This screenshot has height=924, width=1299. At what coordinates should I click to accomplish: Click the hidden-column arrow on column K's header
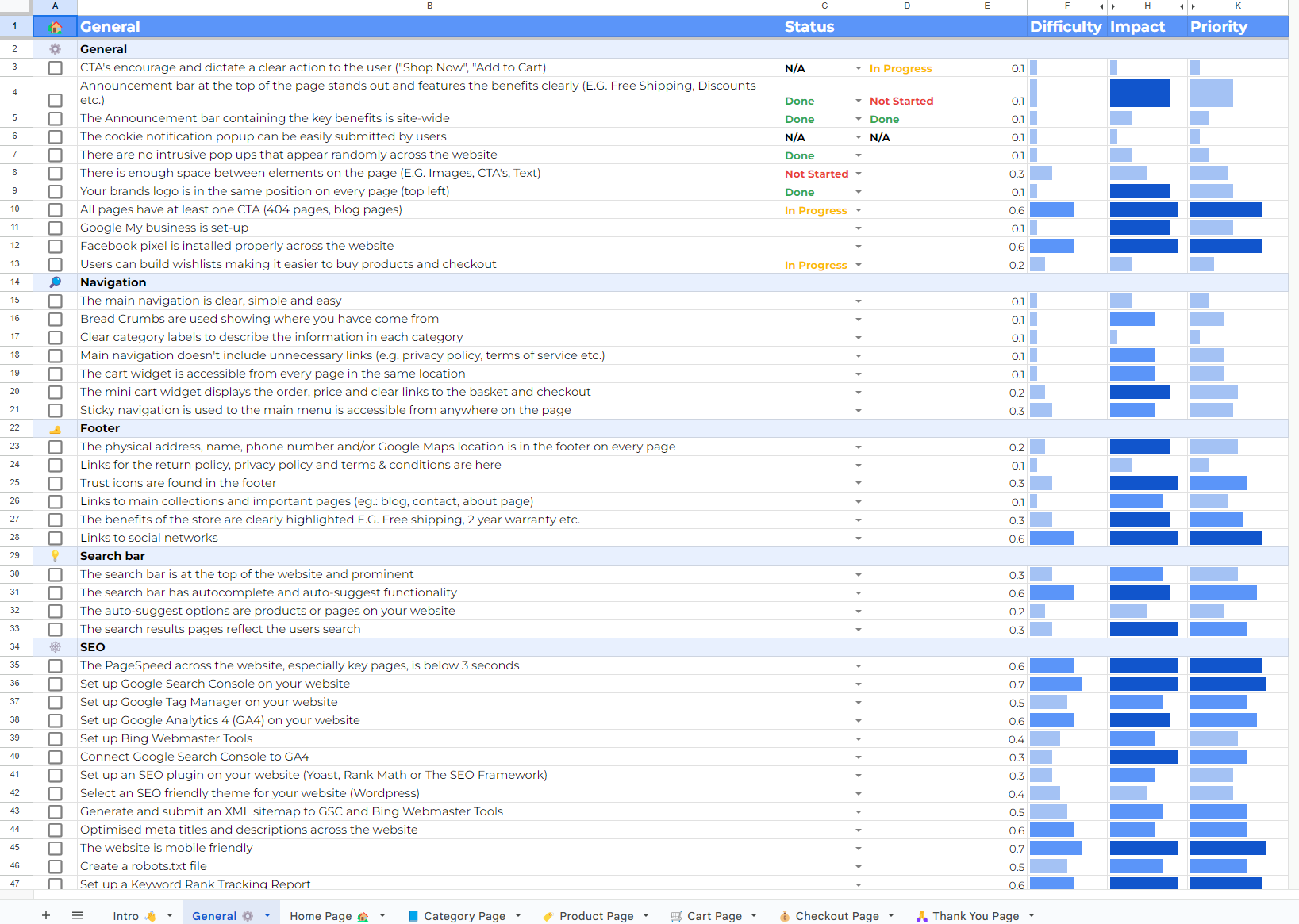pos(1193,6)
